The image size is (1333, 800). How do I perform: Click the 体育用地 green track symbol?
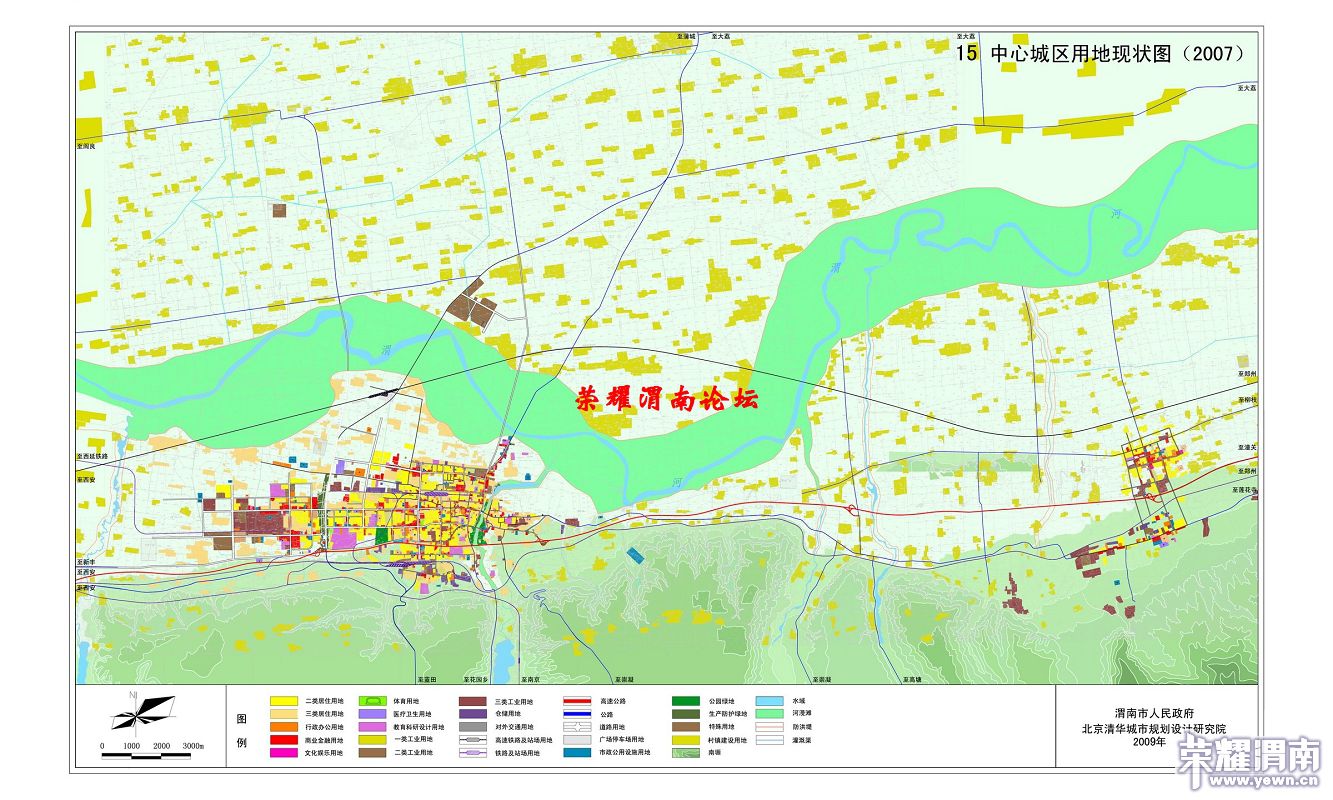coord(373,702)
